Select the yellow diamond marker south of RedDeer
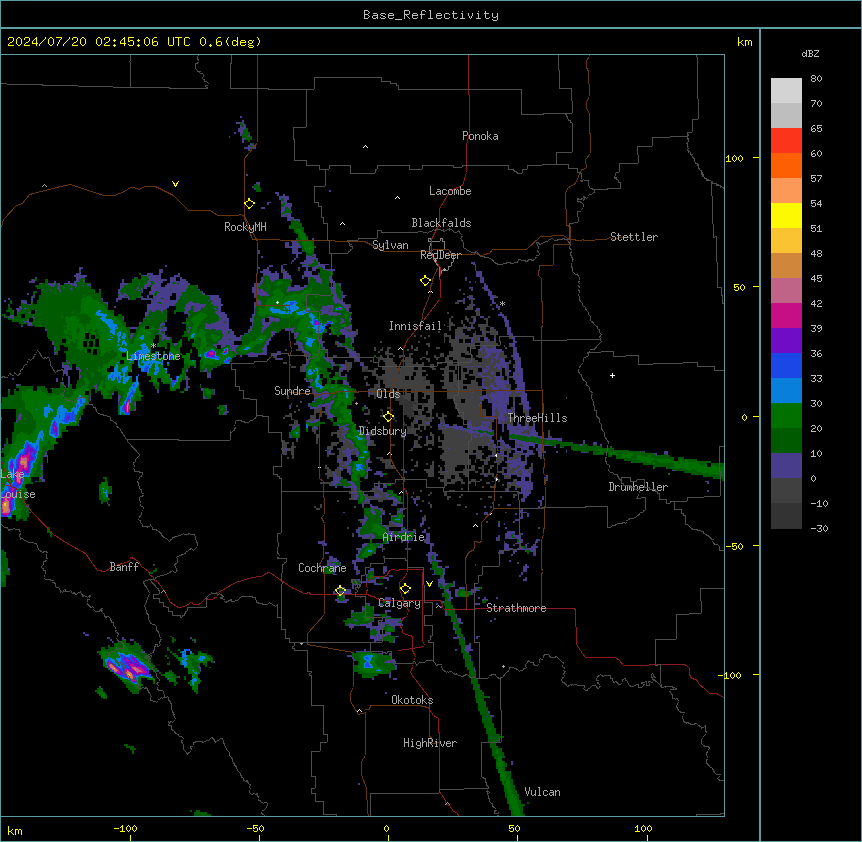This screenshot has height=842, width=862. 426,281
